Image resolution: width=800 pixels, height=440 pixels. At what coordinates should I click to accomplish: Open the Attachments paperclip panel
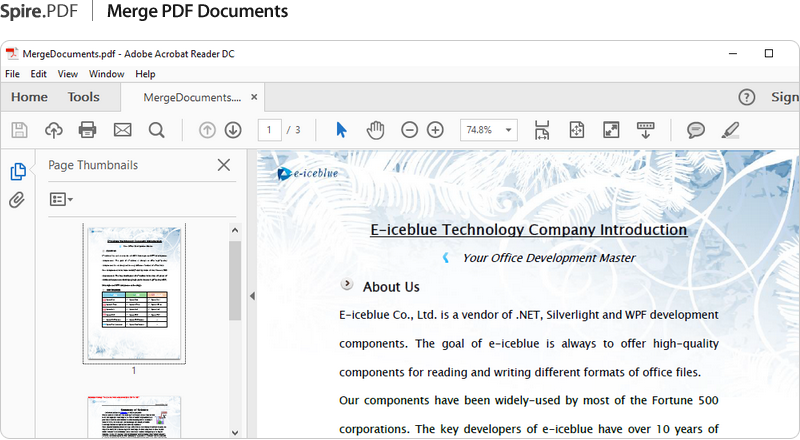click(17, 200)
